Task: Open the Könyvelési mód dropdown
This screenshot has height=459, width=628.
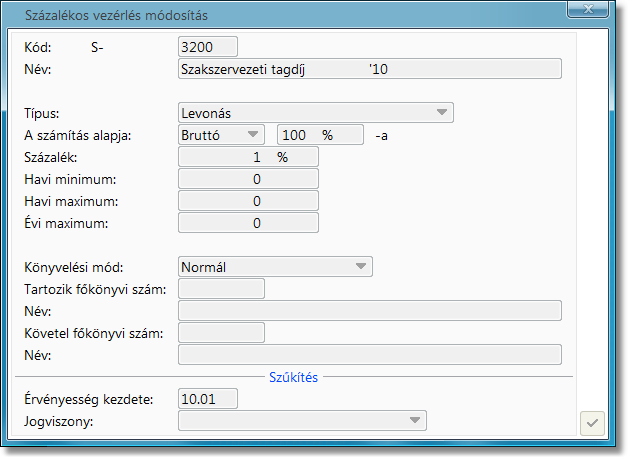Action: [x=275, y=267]
